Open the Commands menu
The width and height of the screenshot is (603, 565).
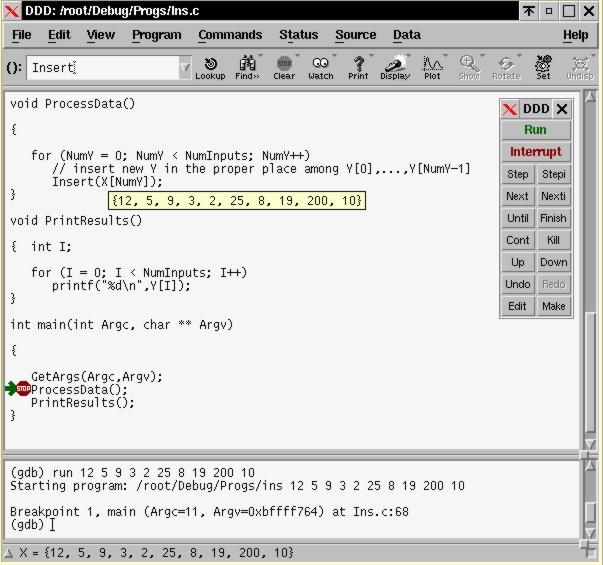click(229, 35)
